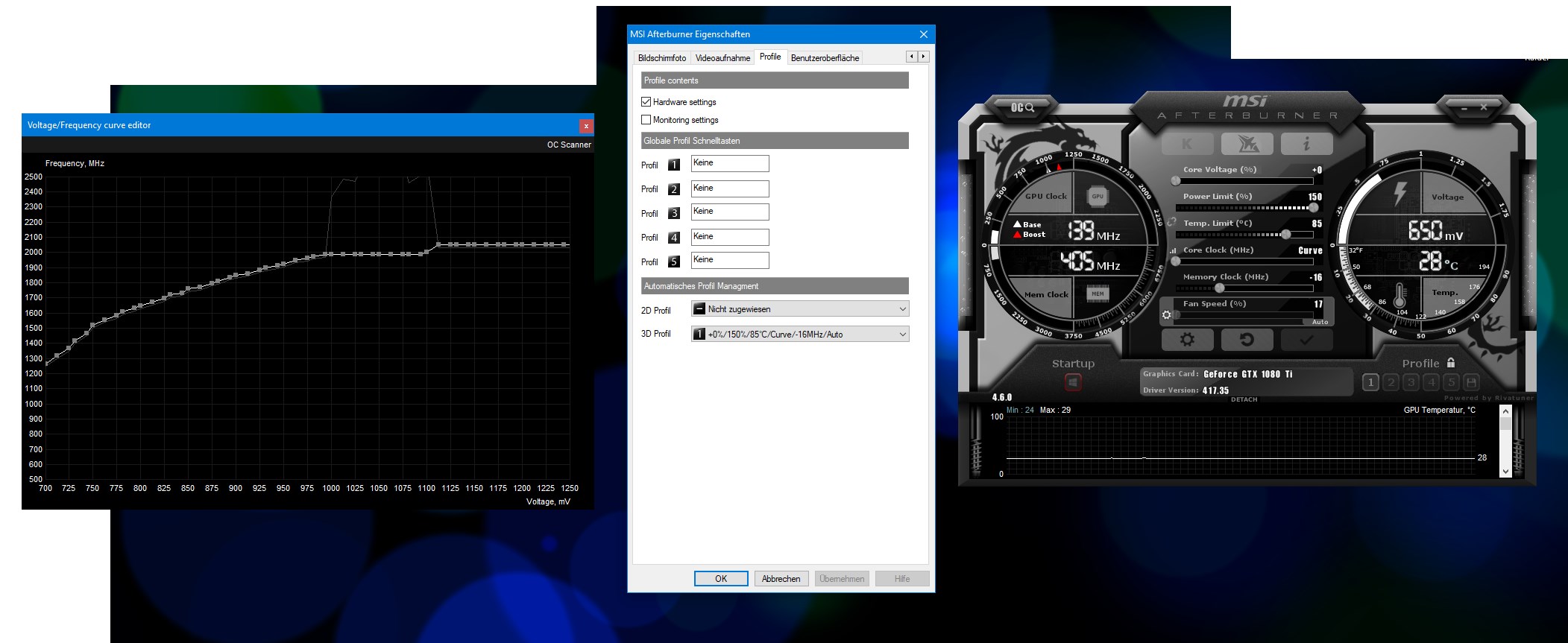The width and height of the screenshot is (1568, 643).
Task: Open the 3D Profil dropdown
Action: 800,335
